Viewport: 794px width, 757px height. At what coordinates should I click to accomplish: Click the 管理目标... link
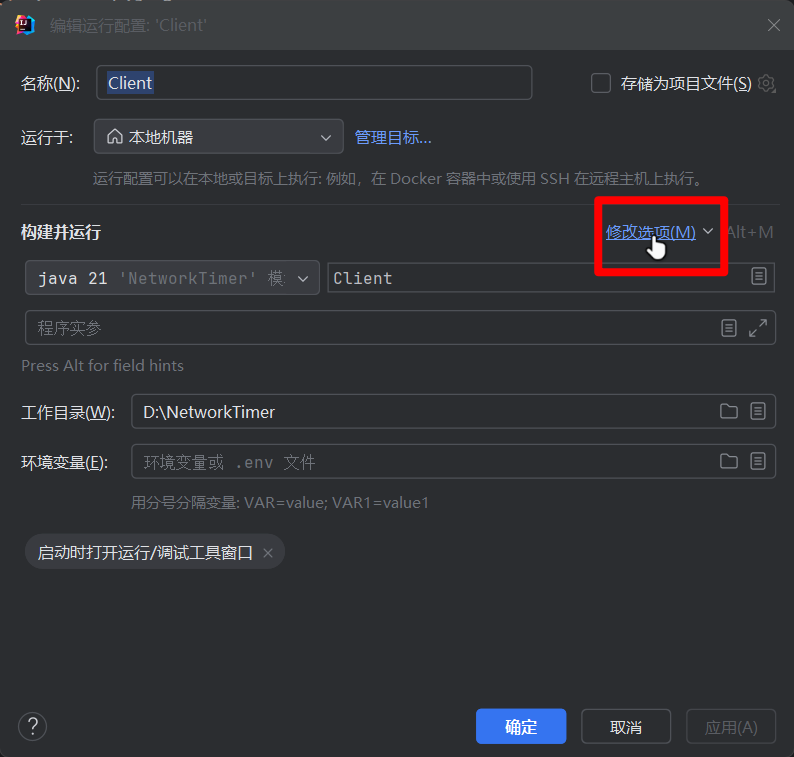393,137
